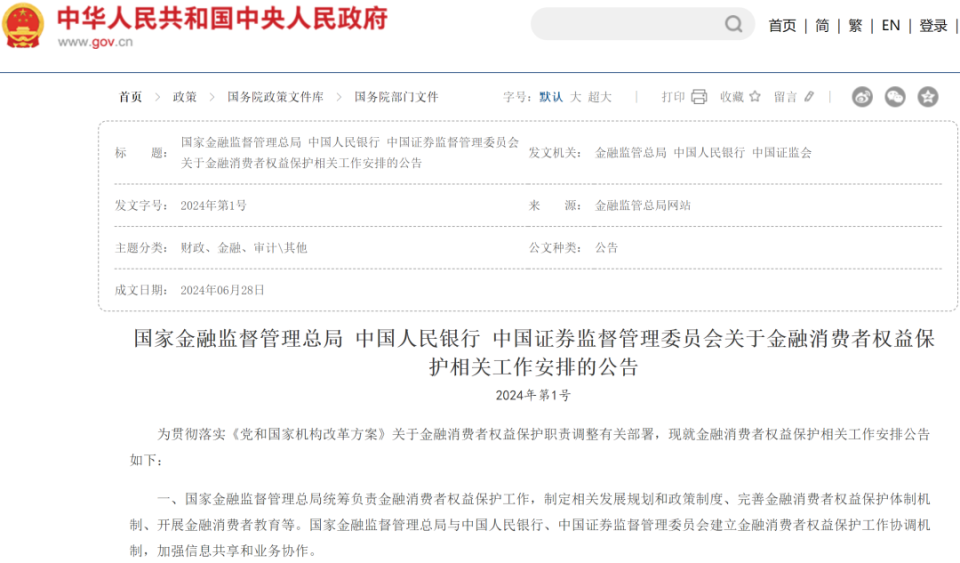Click the pencil message icon
Screen dimensions: 960x563
pos(809,97)
